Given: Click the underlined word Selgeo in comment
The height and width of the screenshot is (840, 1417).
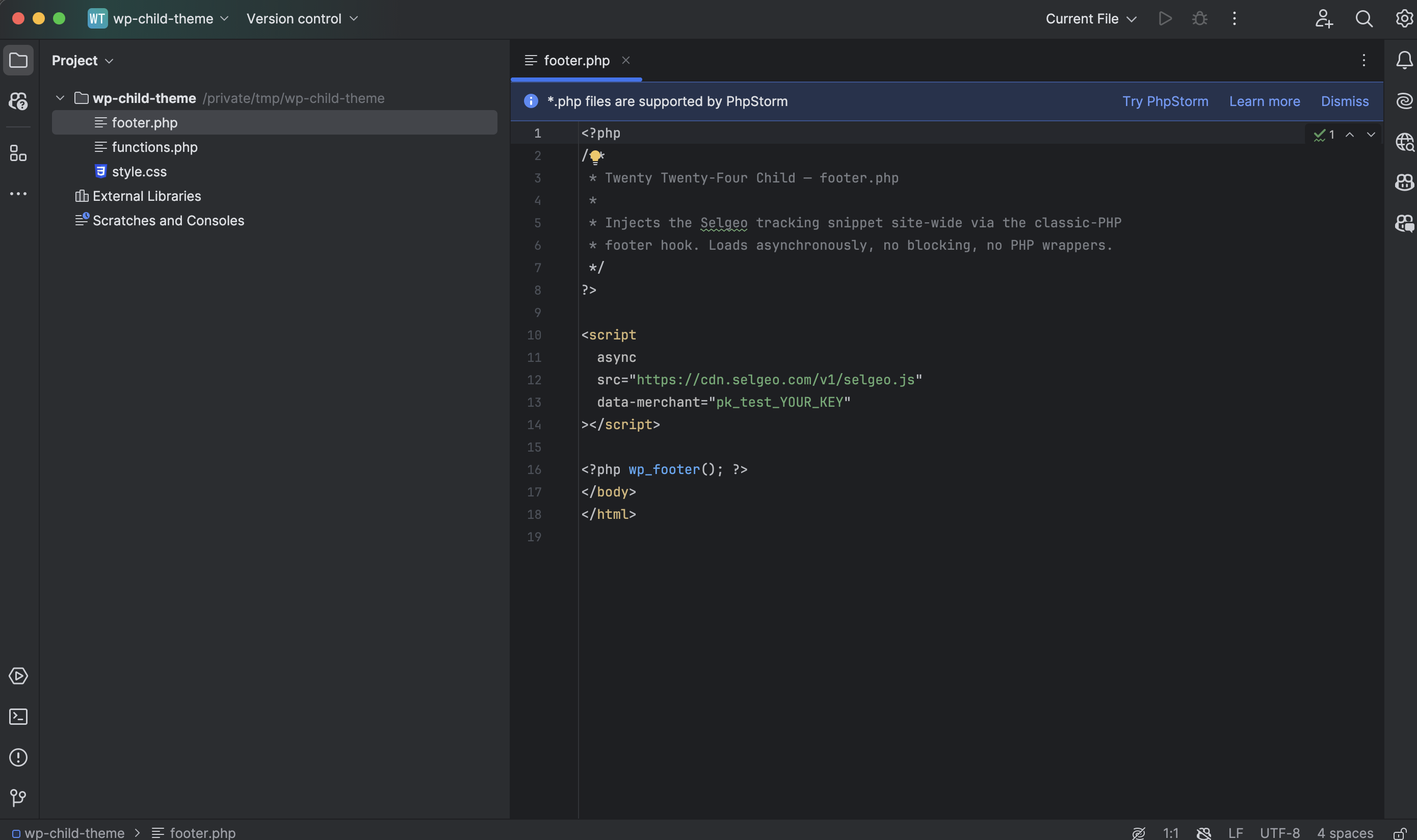Looking at the screenshot, I should click(723, 223).
